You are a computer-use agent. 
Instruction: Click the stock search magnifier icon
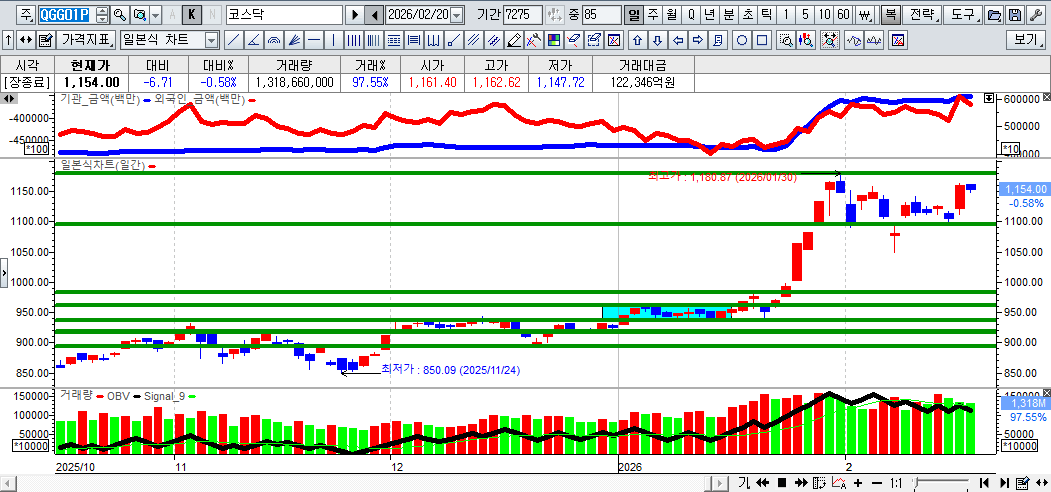(x=119, y=15)
